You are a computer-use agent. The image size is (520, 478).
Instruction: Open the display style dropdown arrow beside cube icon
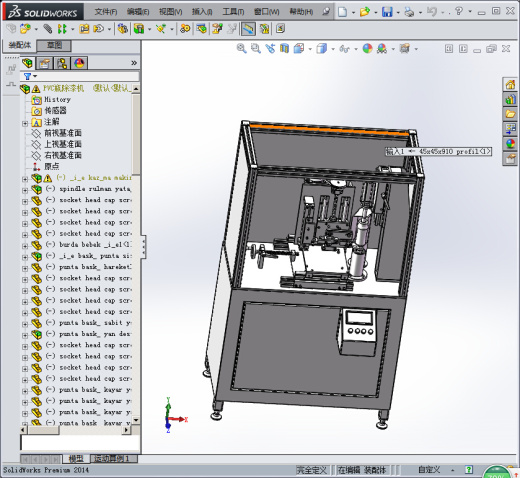(333, 49)
